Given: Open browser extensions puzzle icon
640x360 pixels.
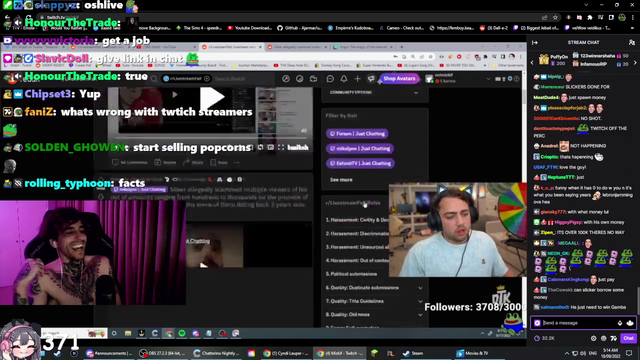Looking at the screenshot, I should [x=590, y=18].
